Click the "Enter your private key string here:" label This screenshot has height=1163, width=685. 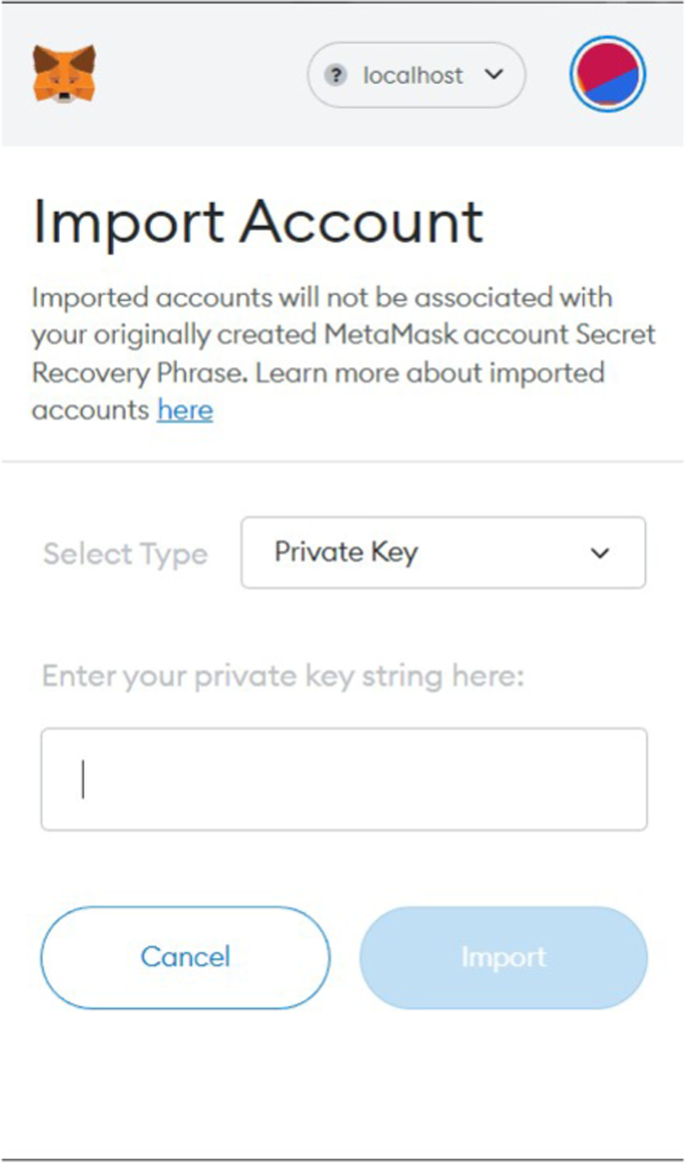[283, 677]
